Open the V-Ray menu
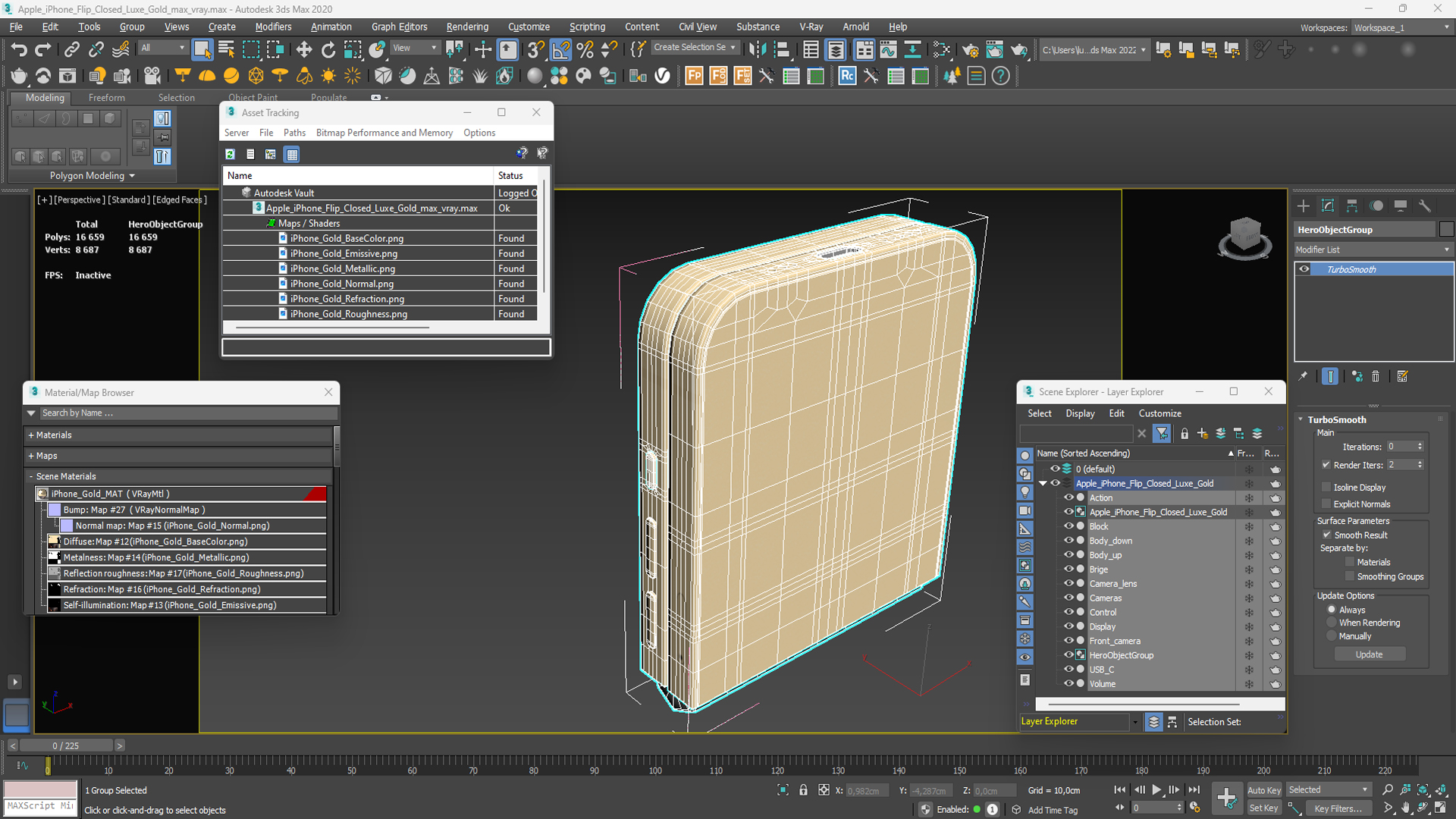 click(811, 27)
